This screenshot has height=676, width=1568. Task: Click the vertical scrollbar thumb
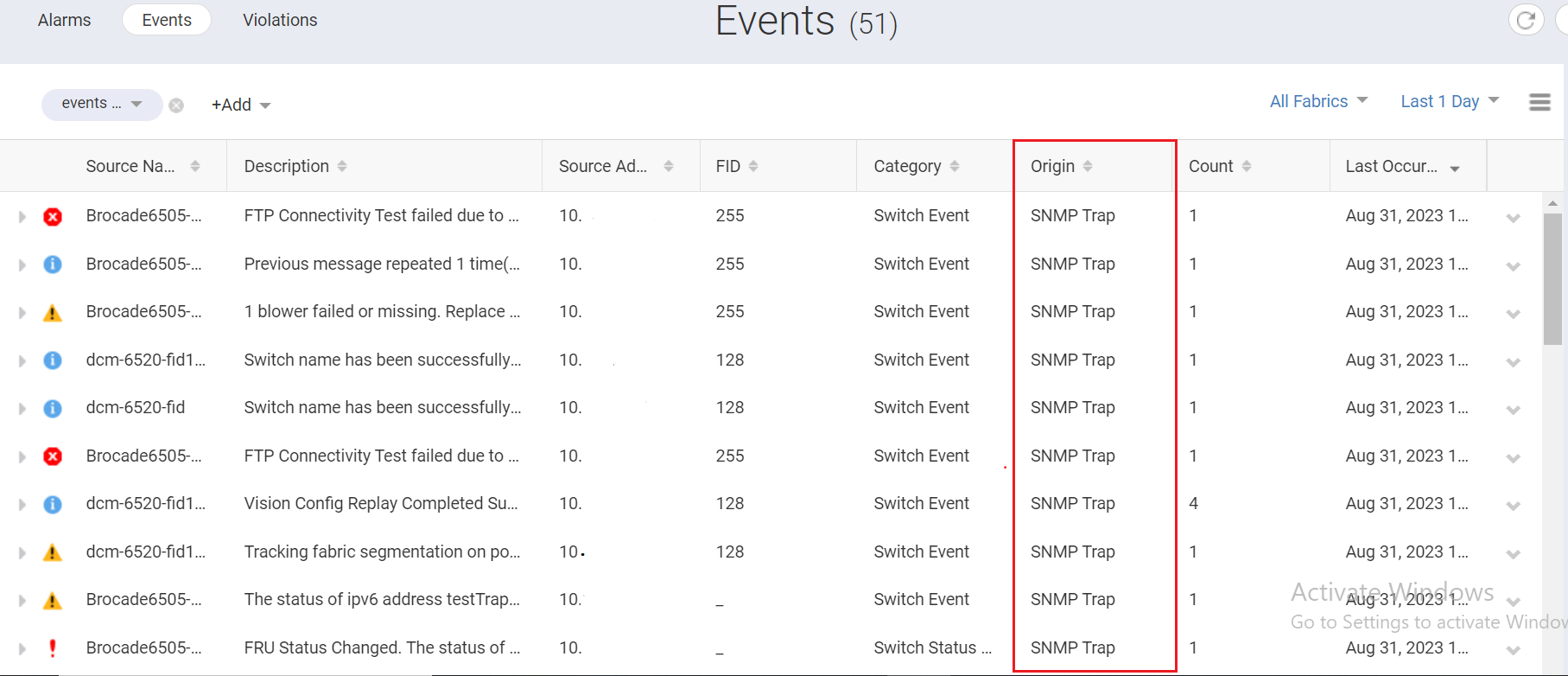[x=1552, y=278]
